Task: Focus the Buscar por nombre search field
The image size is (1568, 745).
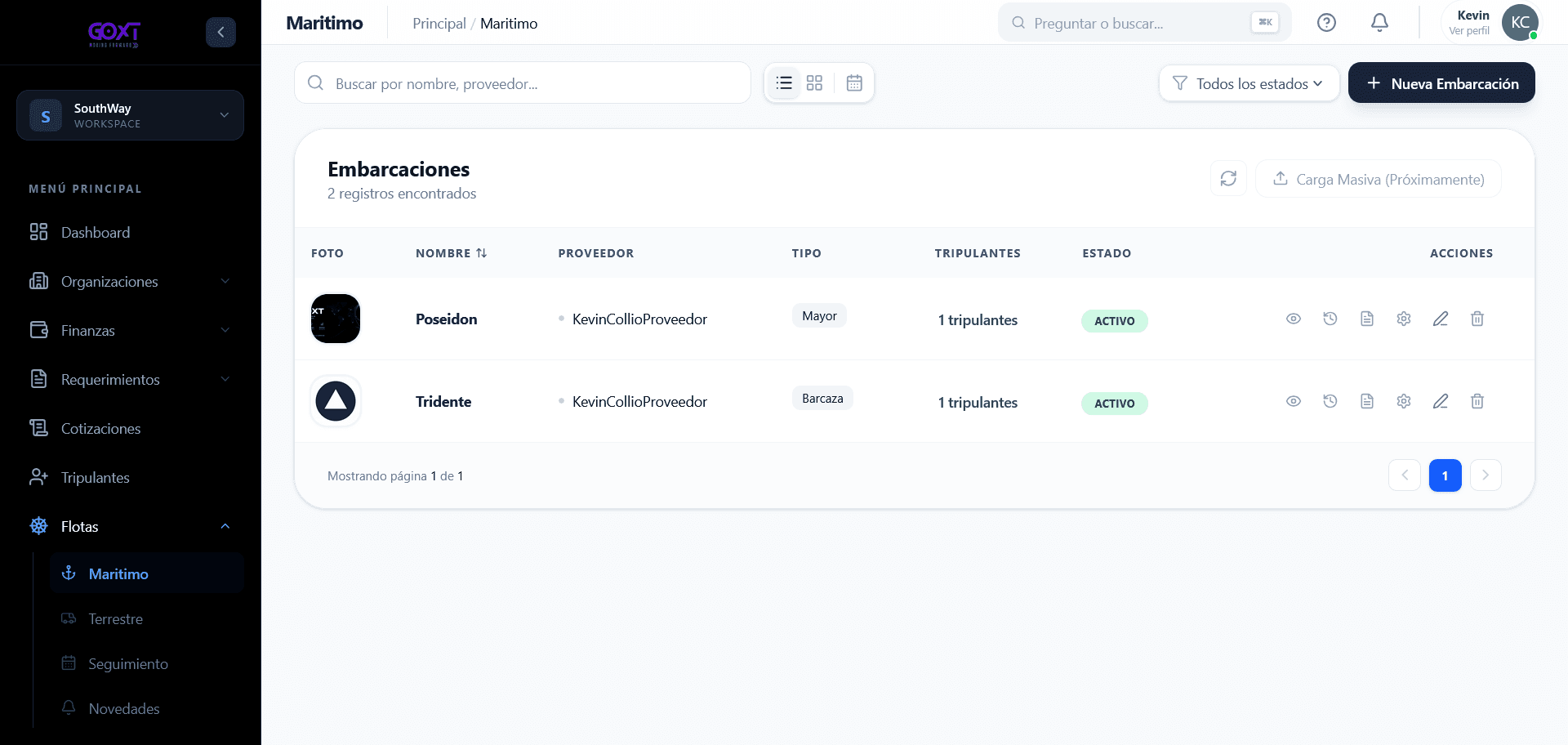Action: (523, 83)
